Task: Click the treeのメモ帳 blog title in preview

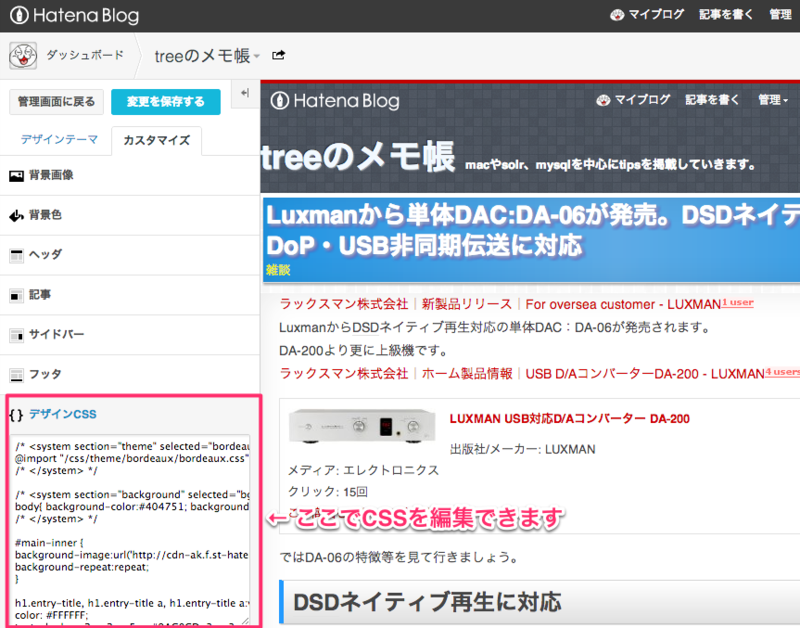Action: [357, 157]
